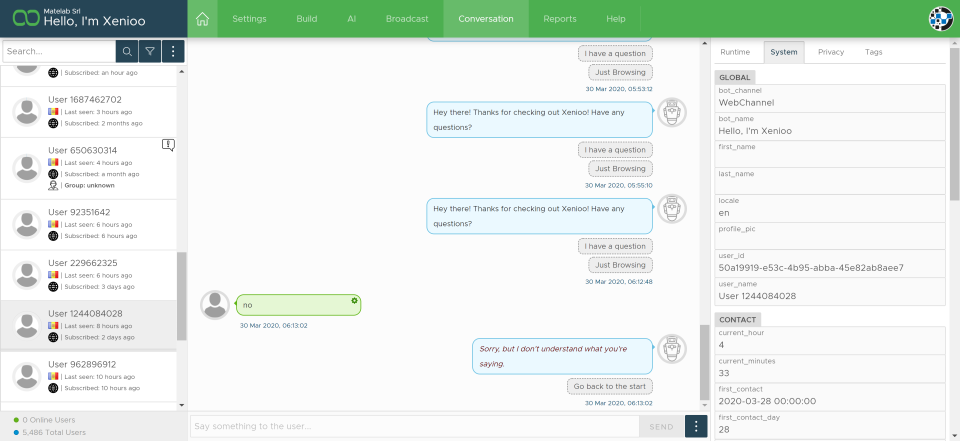Screen dimensions: 960x441
Task: Click the Xenioo logo icon
Action: pyautogui.click(x=26, y=18)
